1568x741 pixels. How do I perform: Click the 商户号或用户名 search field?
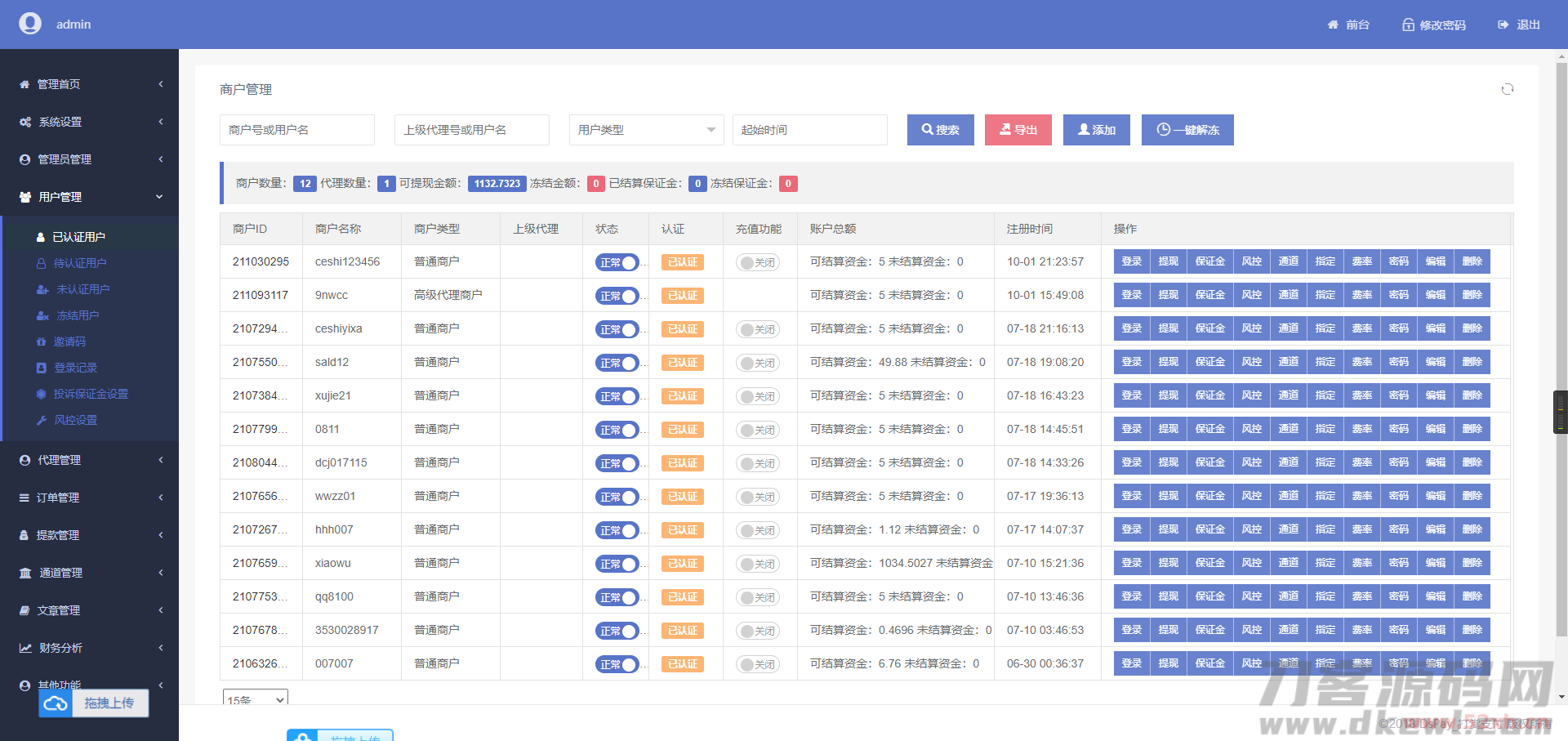coord(296,130)
